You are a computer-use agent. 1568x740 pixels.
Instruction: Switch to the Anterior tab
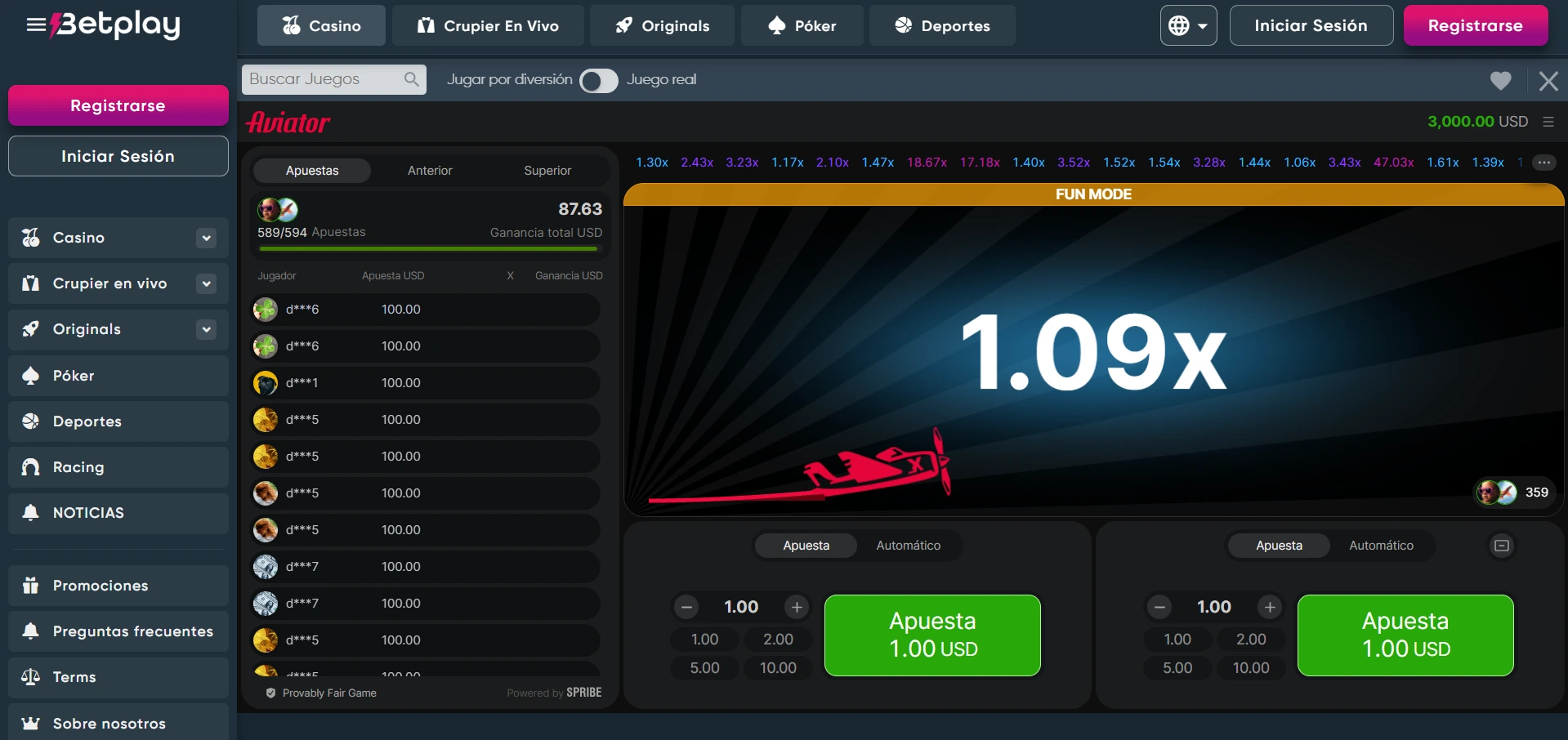[x=431, y=170]
